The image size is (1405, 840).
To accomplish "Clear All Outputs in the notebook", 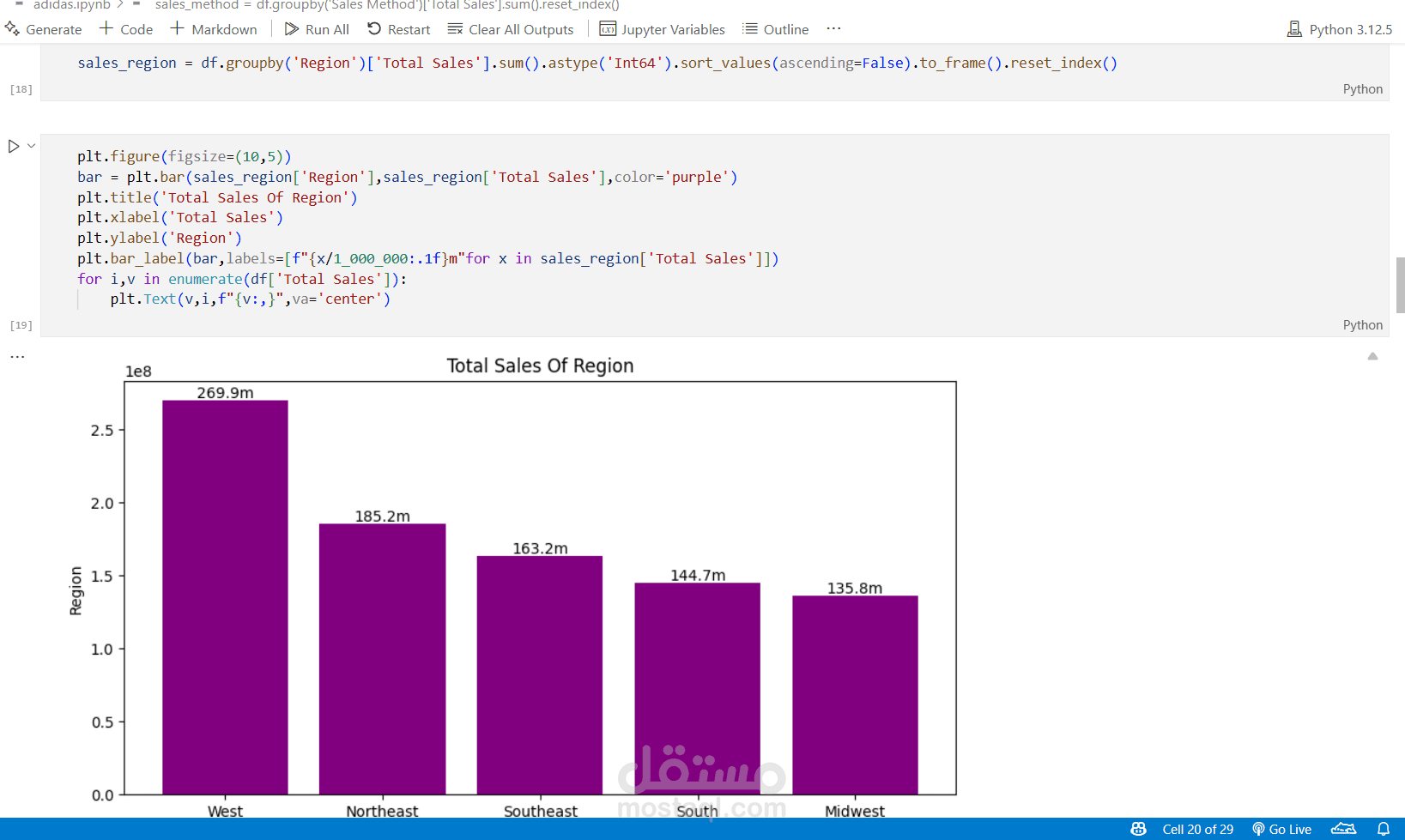I will click(511, 29).
